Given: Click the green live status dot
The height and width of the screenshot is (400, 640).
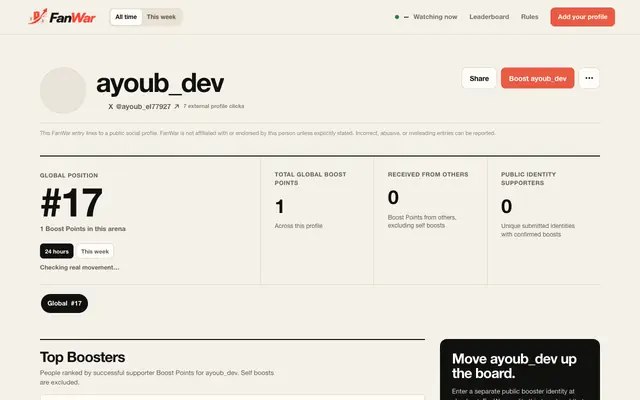Looking at the screenshot, I should coord(397,17).
